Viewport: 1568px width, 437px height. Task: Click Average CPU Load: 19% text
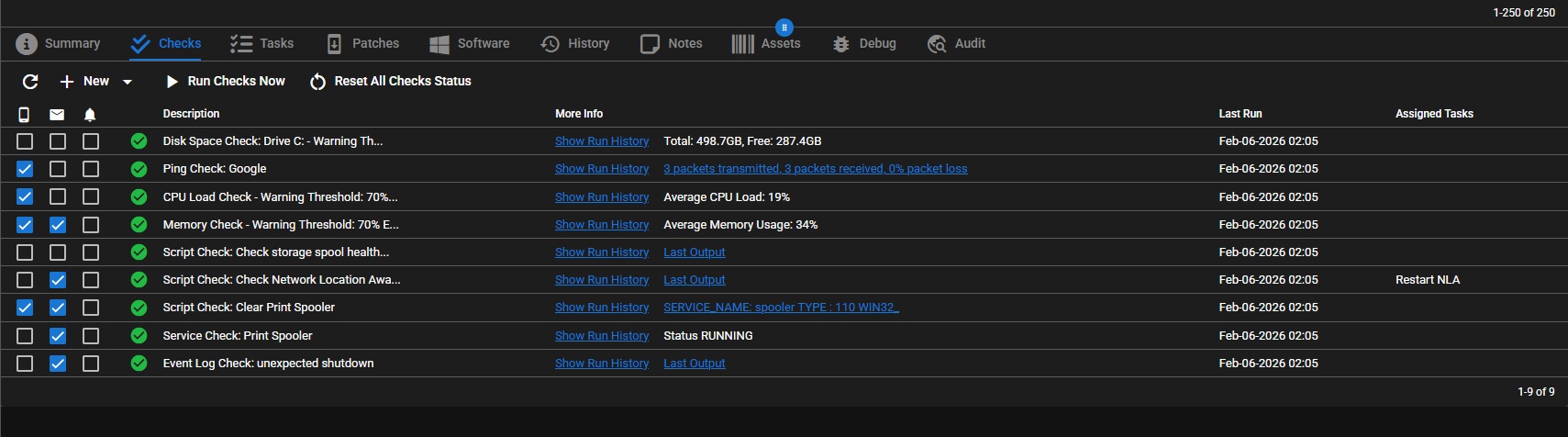(727, 196)
